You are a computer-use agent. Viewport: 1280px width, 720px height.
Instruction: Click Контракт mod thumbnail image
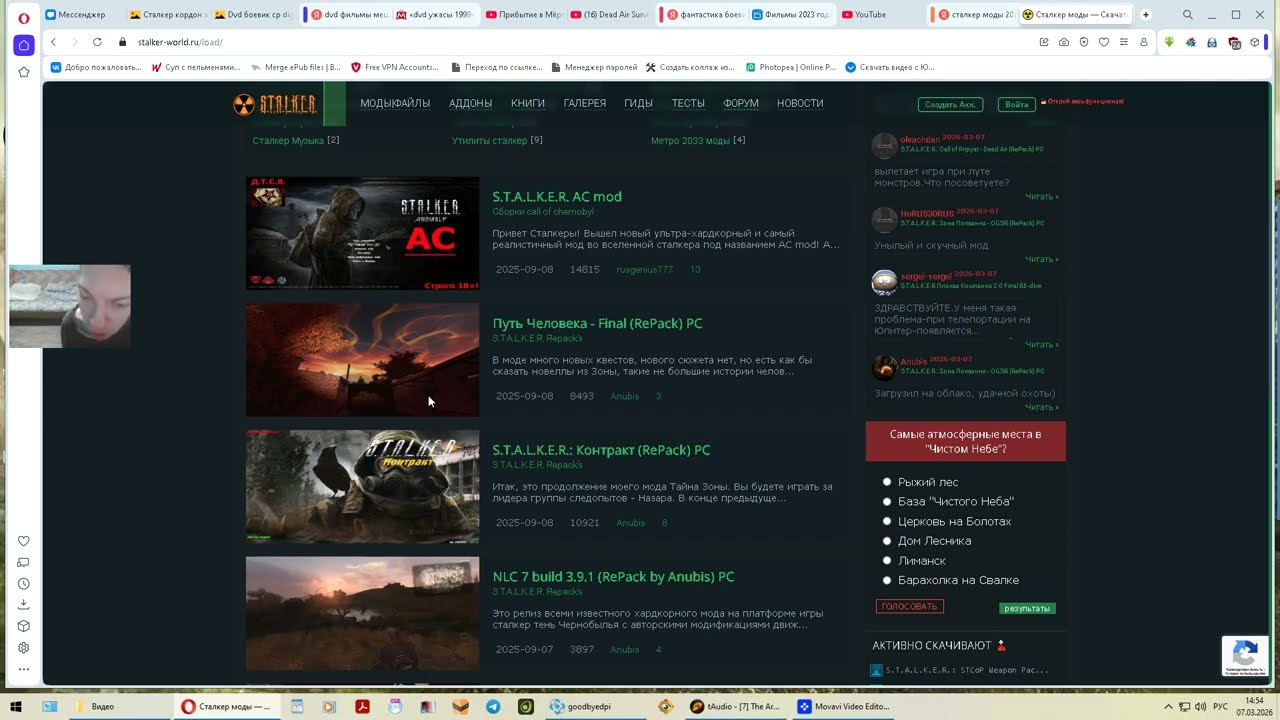pyautogui.click(x=363, y=487)
